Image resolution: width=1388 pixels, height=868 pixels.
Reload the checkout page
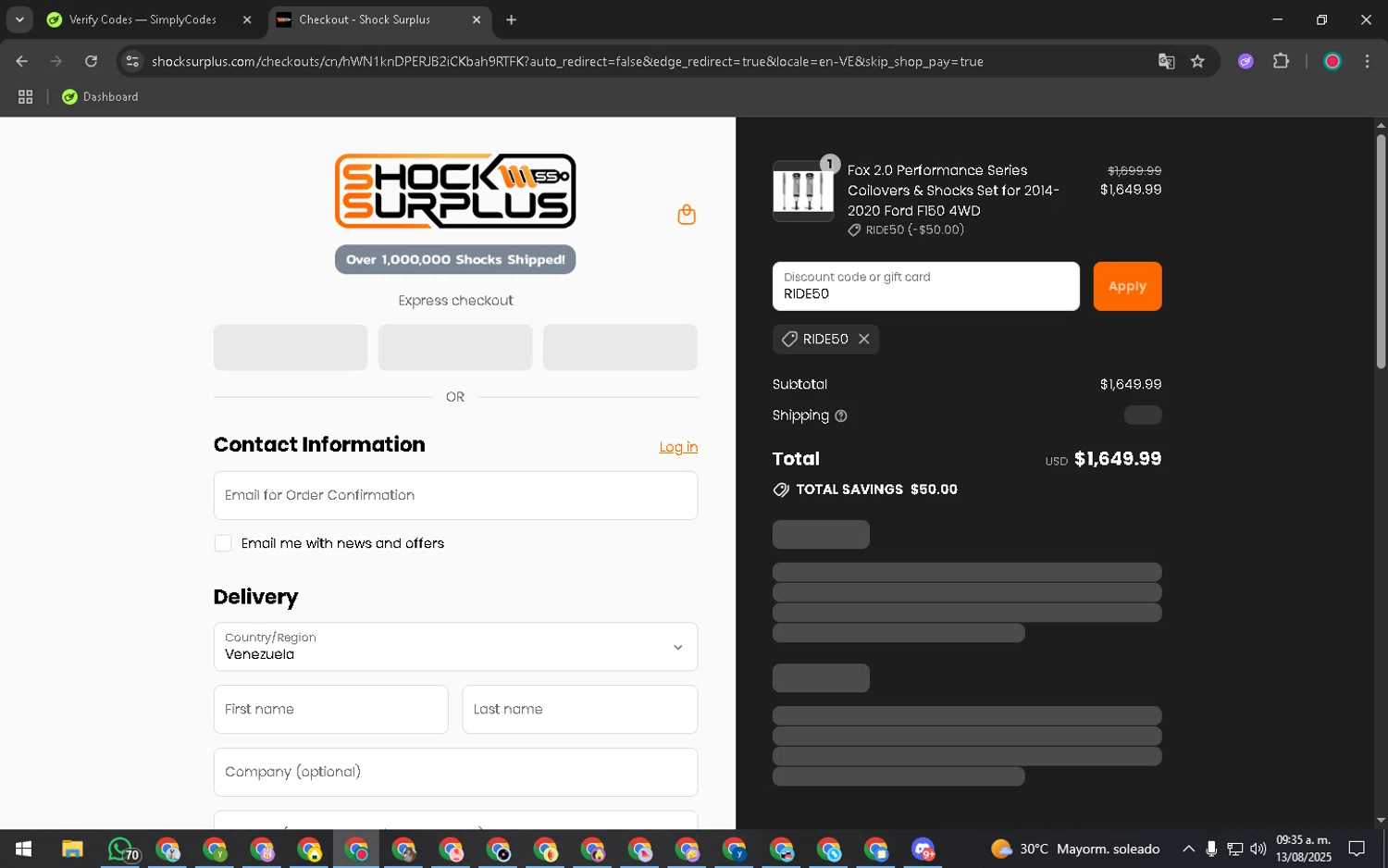(x=91, y=61)
